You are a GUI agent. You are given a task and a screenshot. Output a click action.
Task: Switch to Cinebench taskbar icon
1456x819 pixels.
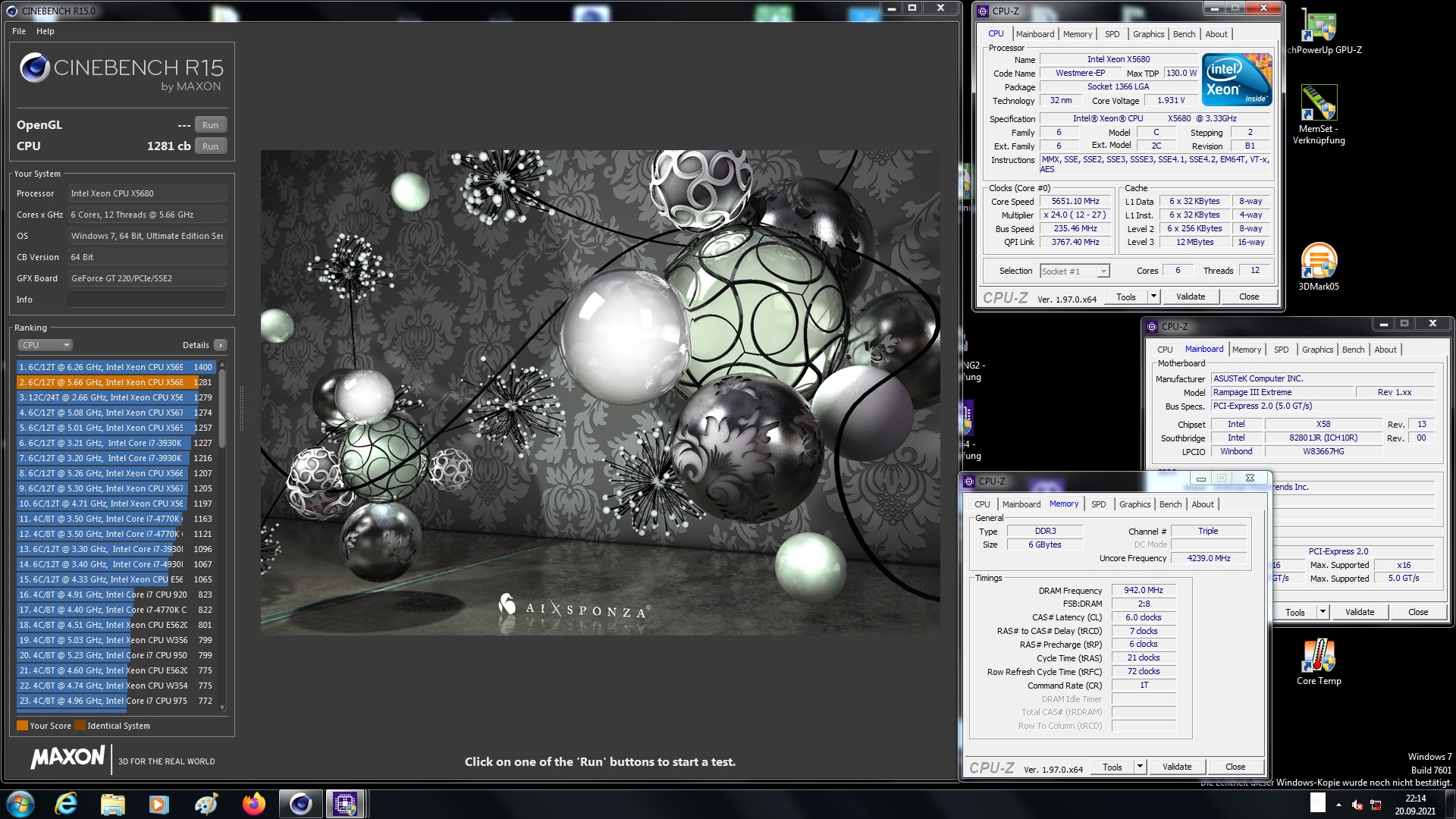click(301, 804)
